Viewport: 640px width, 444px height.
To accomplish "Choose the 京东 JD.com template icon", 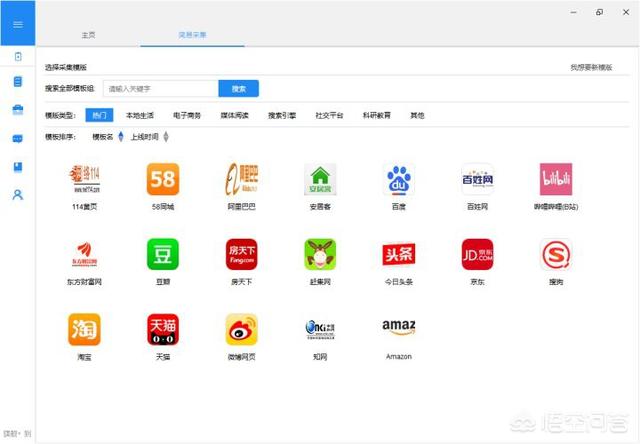I will pyautogui.click(x=478, y=254).
